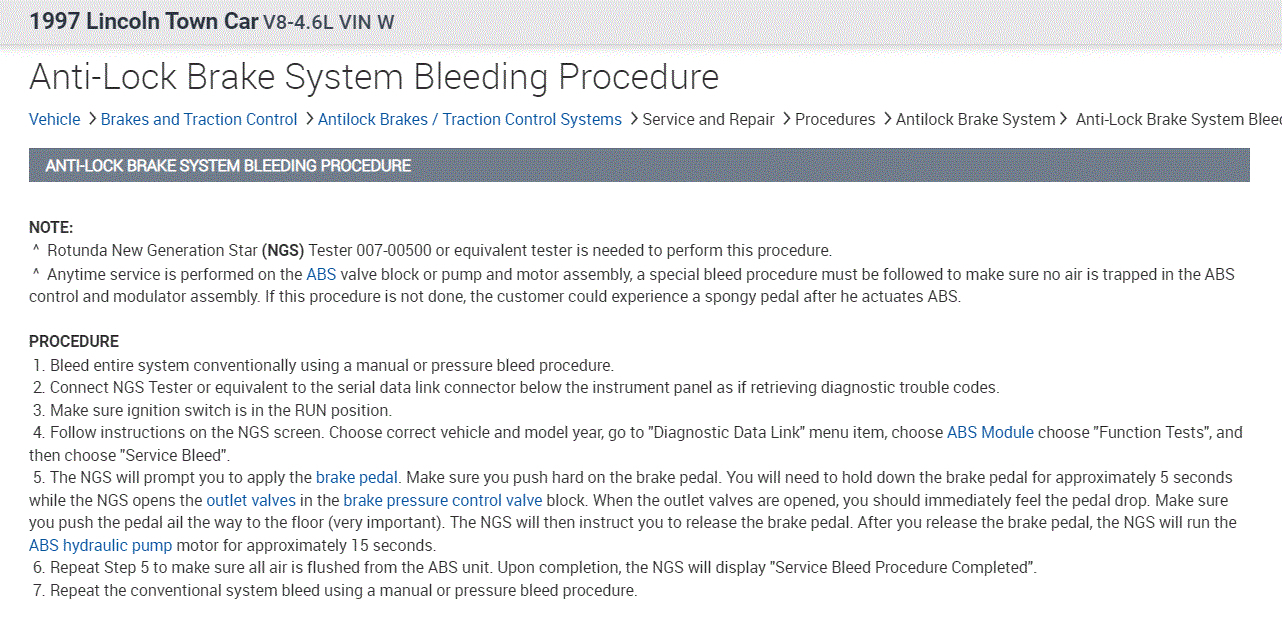1282x634 pixels.
Task: Click the truncated last breadcrumb at far right
Action: [1178, 120]
